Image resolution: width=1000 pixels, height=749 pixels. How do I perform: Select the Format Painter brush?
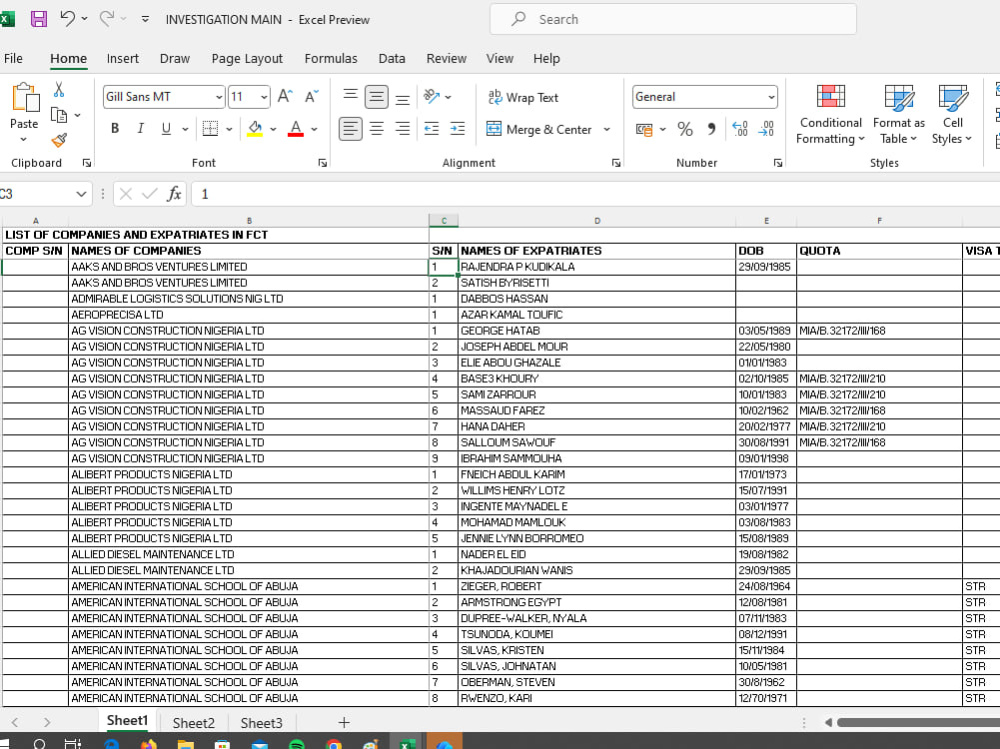click(59, 140)
